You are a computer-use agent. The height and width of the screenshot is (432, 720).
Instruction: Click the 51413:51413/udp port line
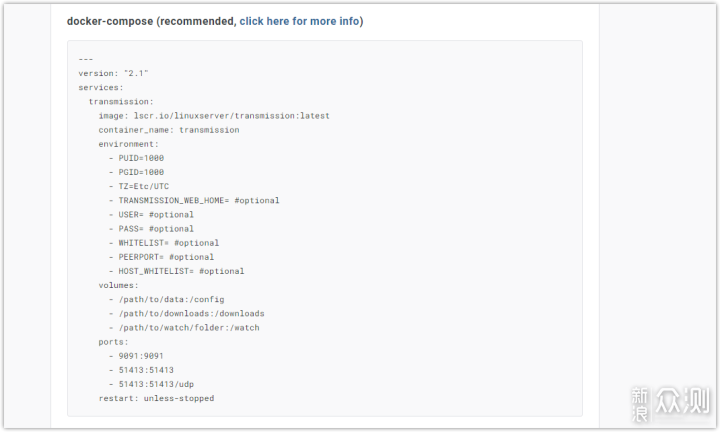pyautogui.click(x=151, y=384)
